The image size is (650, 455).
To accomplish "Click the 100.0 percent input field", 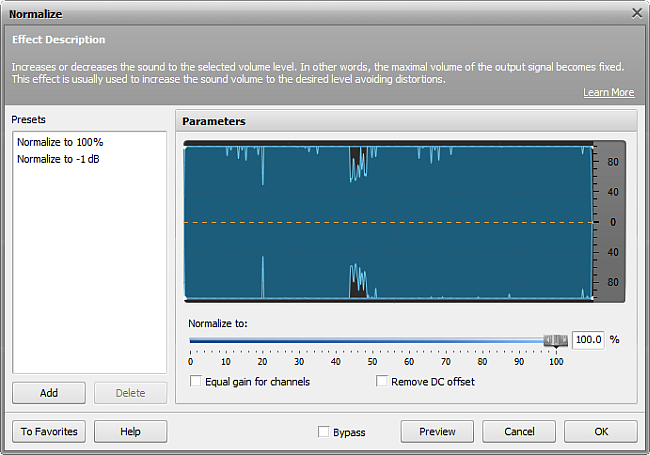I will pyautogui.click(x=588, y=340).
